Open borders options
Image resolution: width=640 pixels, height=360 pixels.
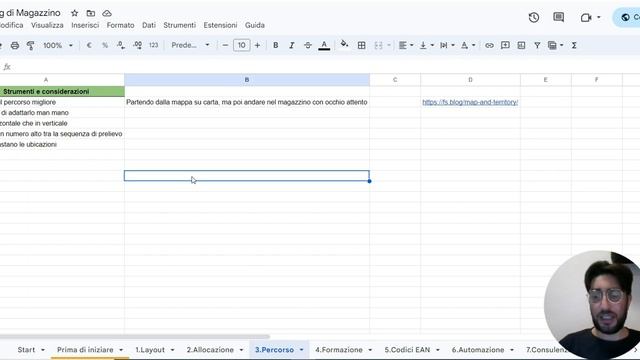point(361,45)
